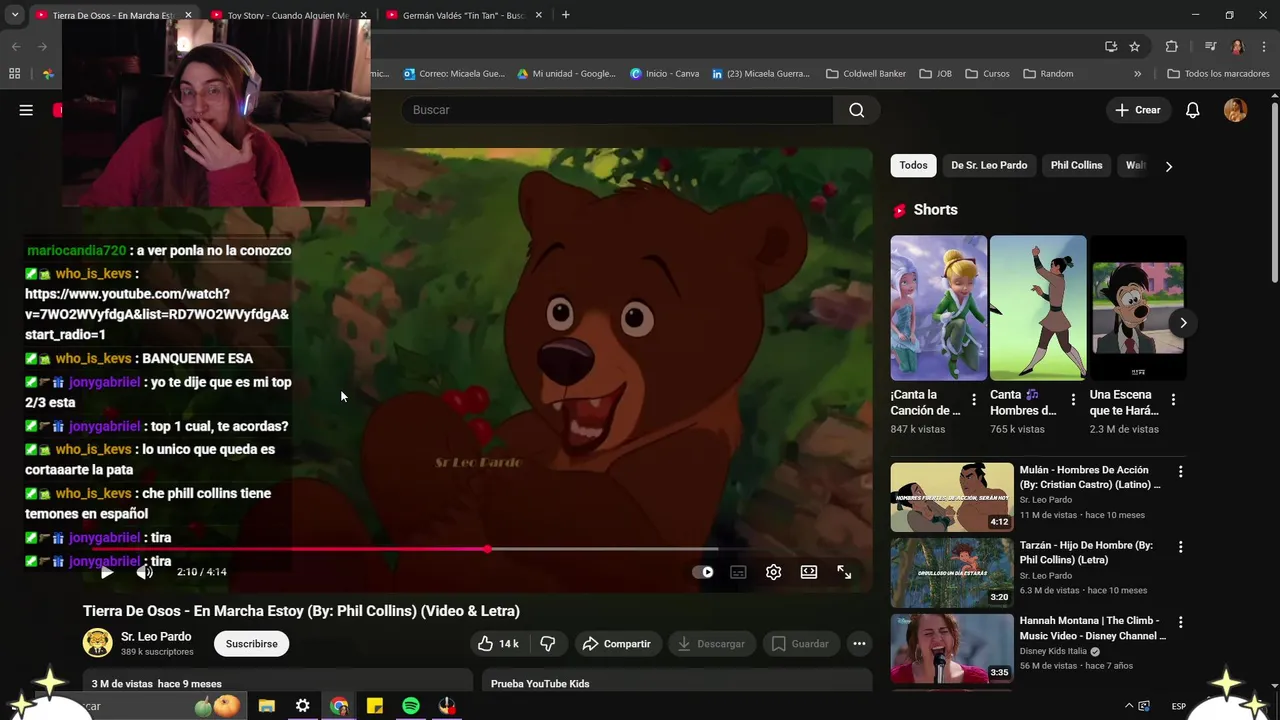Select the De Sr. Leo Pardo chip
The image size is (1280, 720).
point(989,166)
